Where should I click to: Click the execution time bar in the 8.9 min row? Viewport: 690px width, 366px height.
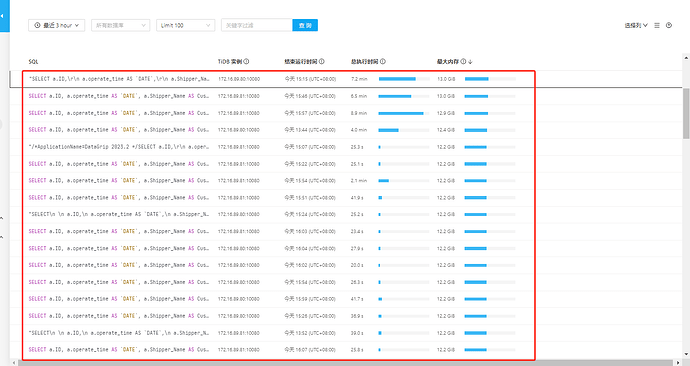404,113
